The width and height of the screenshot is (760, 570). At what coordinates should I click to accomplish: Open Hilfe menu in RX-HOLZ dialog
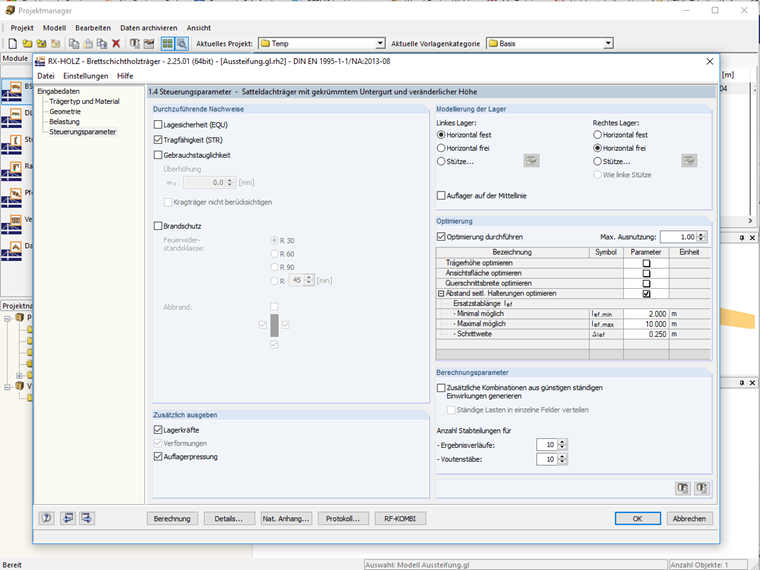point(125,76)
